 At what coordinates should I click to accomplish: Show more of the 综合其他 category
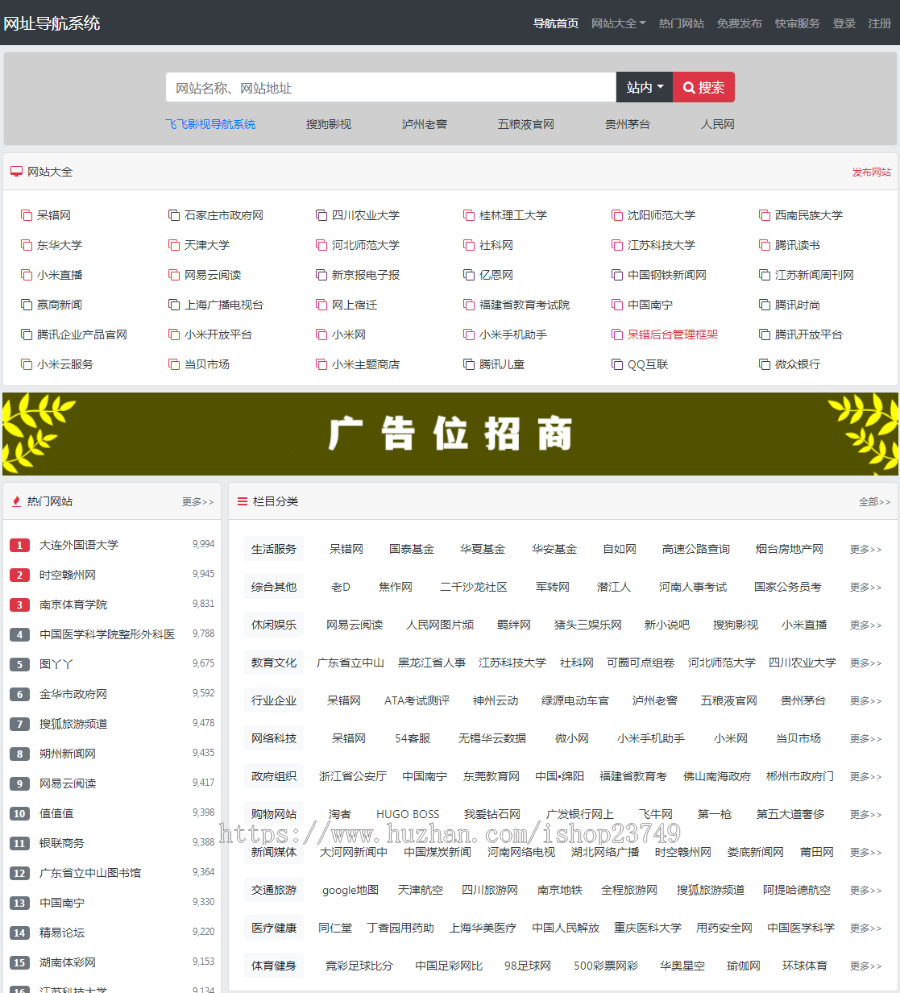click(866, 587)
